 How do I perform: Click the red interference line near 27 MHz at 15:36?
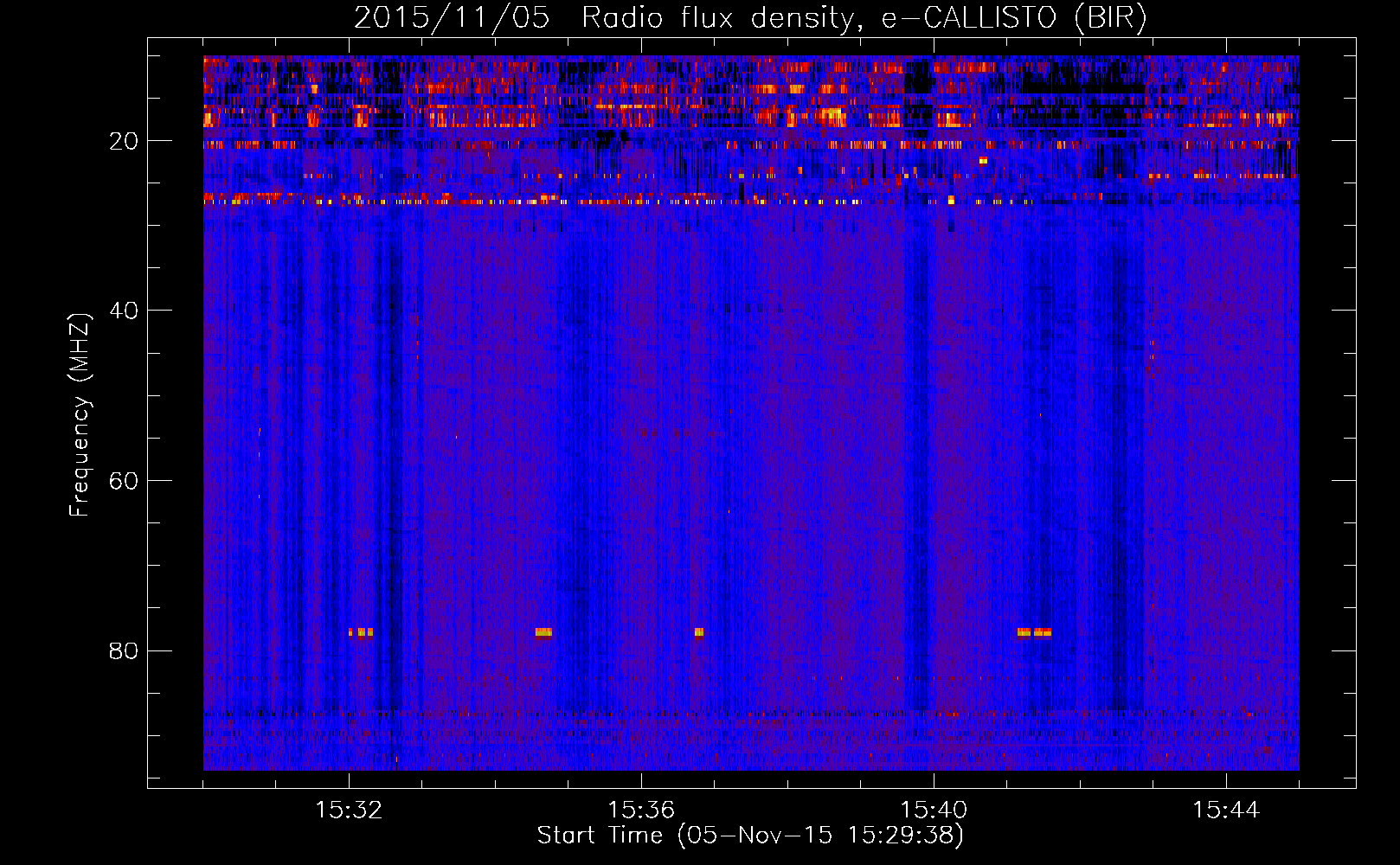click(641, 202)
